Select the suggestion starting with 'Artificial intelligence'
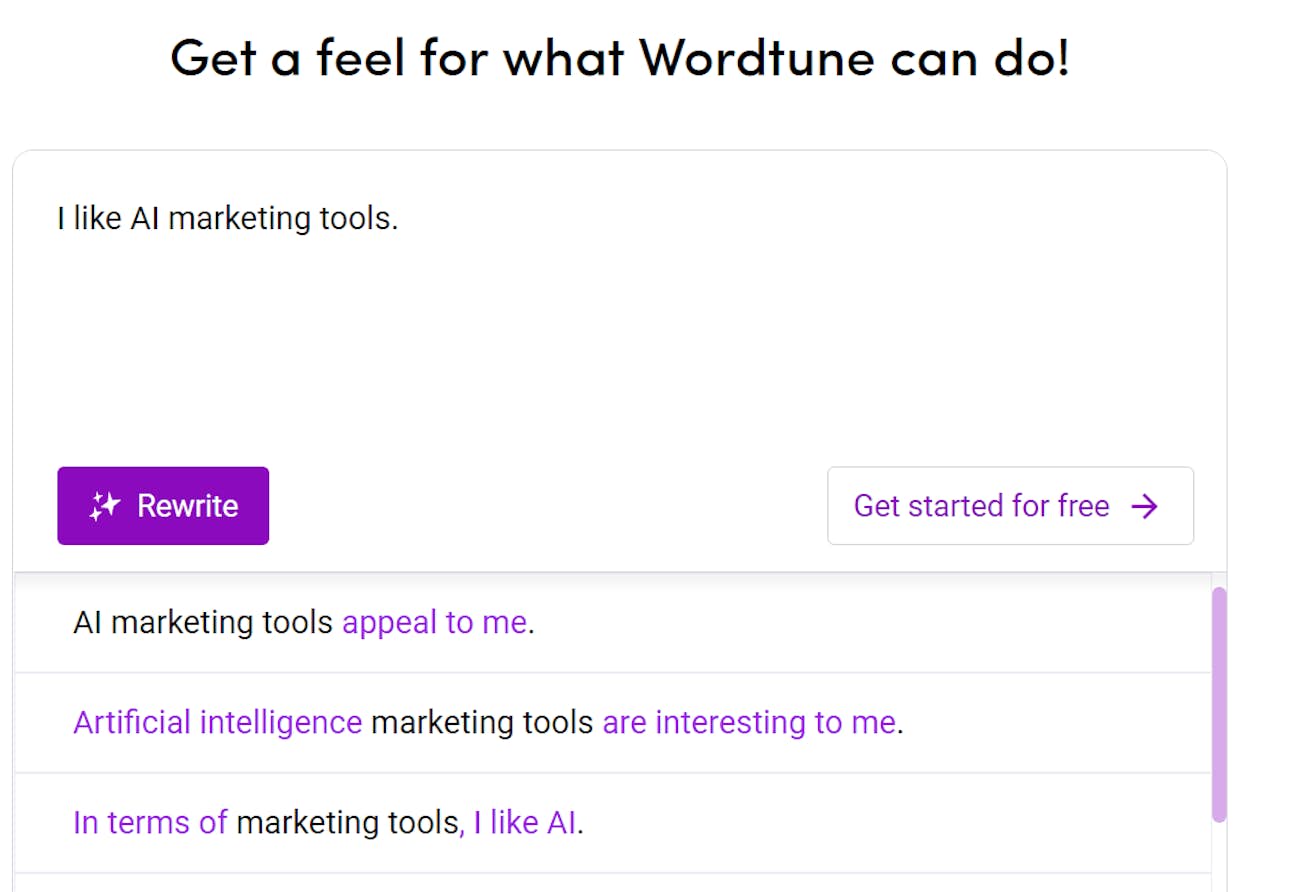Screen dimensions: 1304x892 (487, 722)
